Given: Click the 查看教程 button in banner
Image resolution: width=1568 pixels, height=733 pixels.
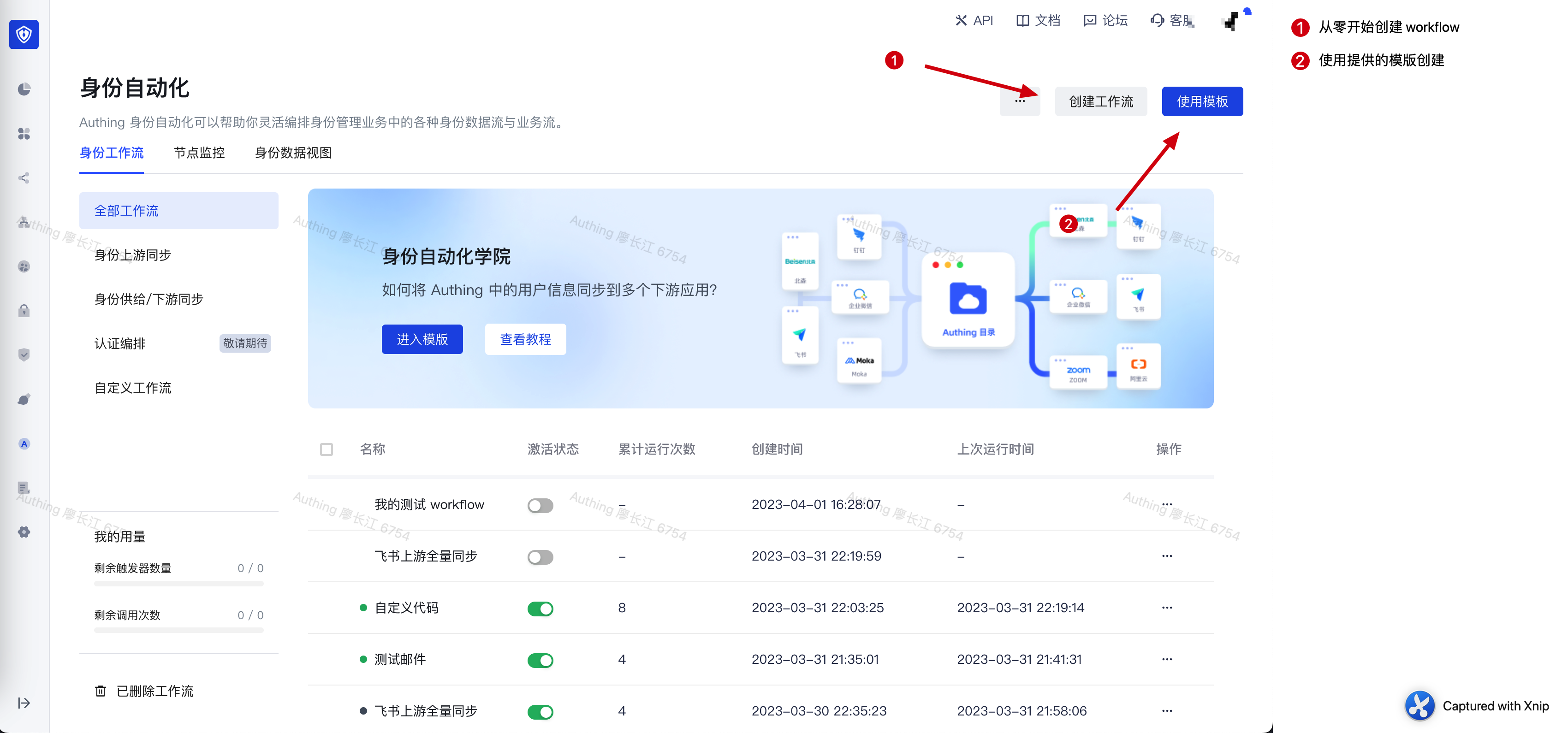Looking at the screenshot, I should [x=525, y=339].
